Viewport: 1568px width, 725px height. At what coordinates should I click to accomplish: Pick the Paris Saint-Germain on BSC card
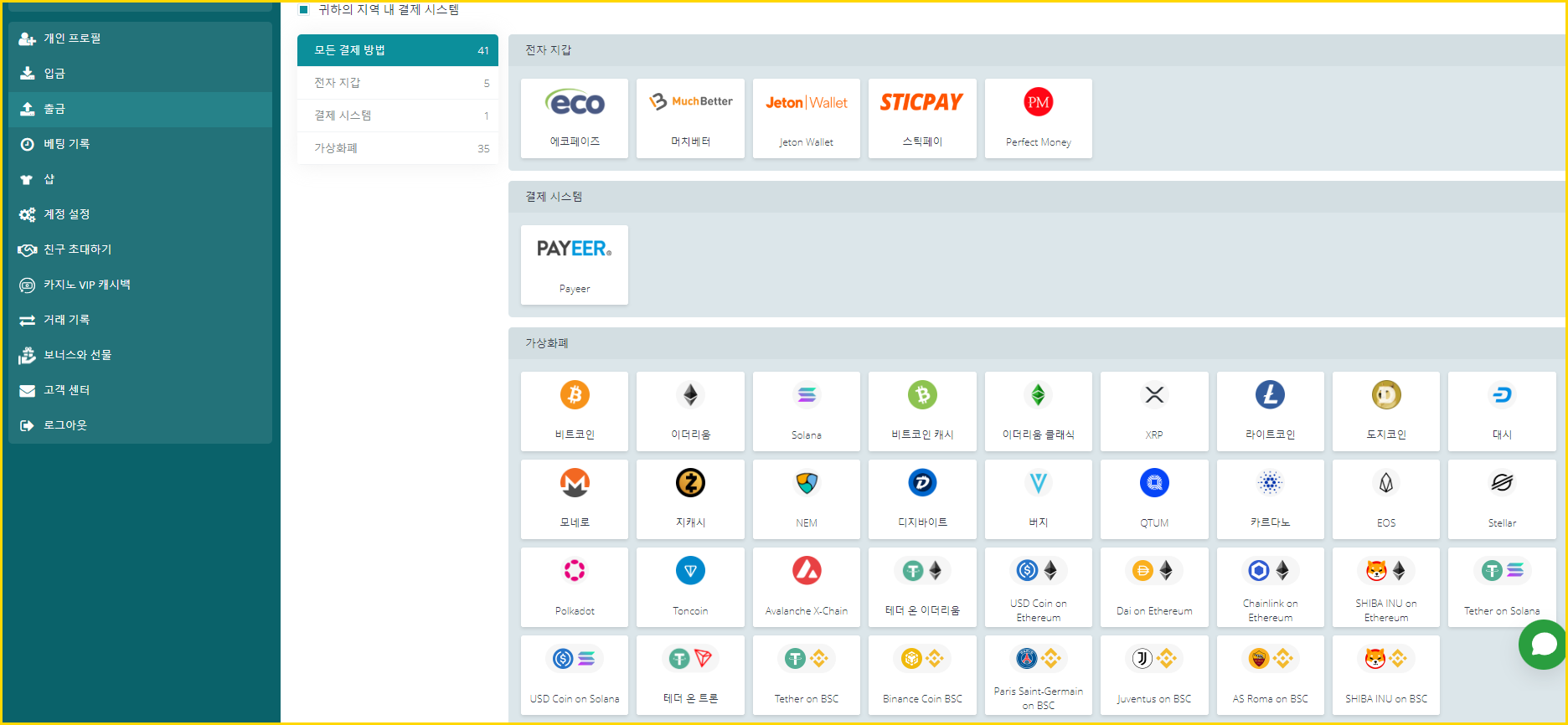coord(1039,675)
